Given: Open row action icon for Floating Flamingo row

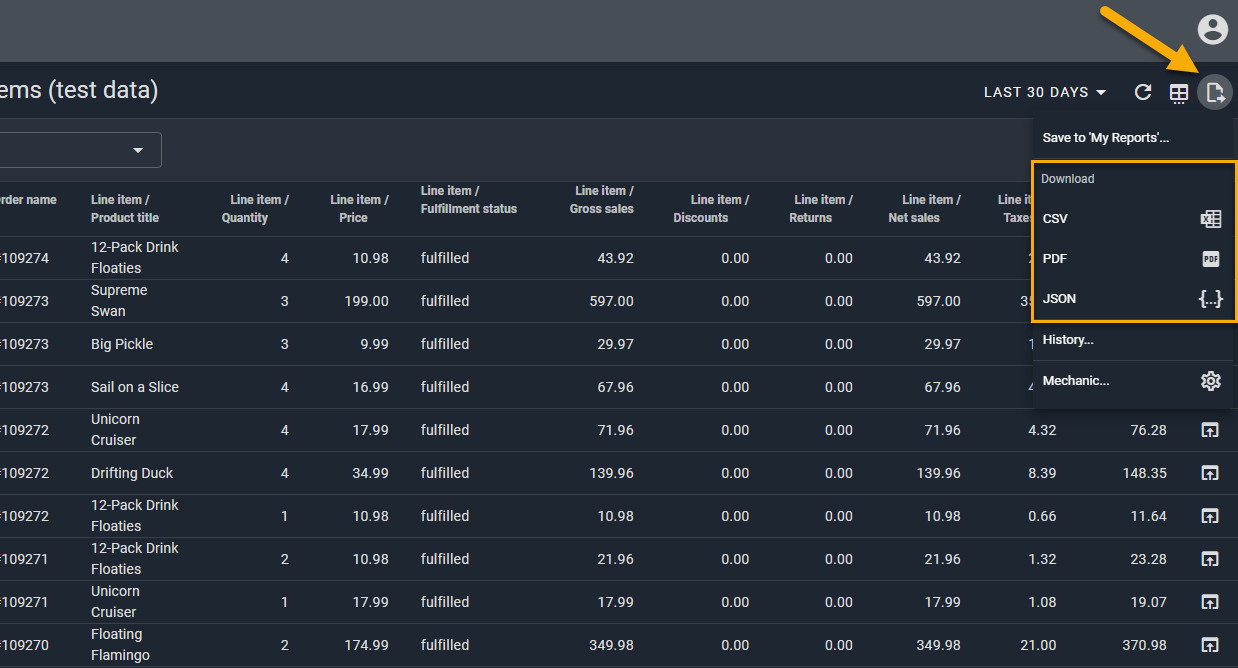Looking at the screenshot, I should pyautogui.click(x=1209, y=645).
